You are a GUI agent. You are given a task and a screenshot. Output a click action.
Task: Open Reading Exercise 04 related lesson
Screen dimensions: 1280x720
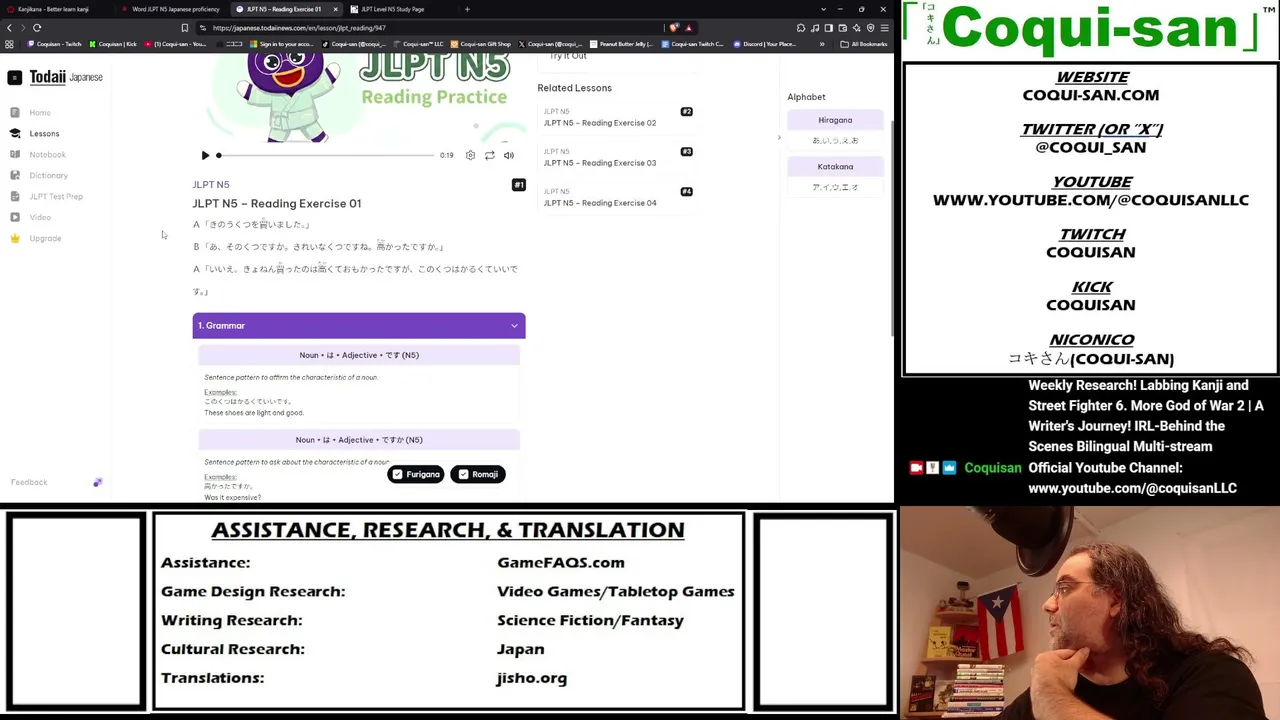pyautogui.click(x=600, y=203)
